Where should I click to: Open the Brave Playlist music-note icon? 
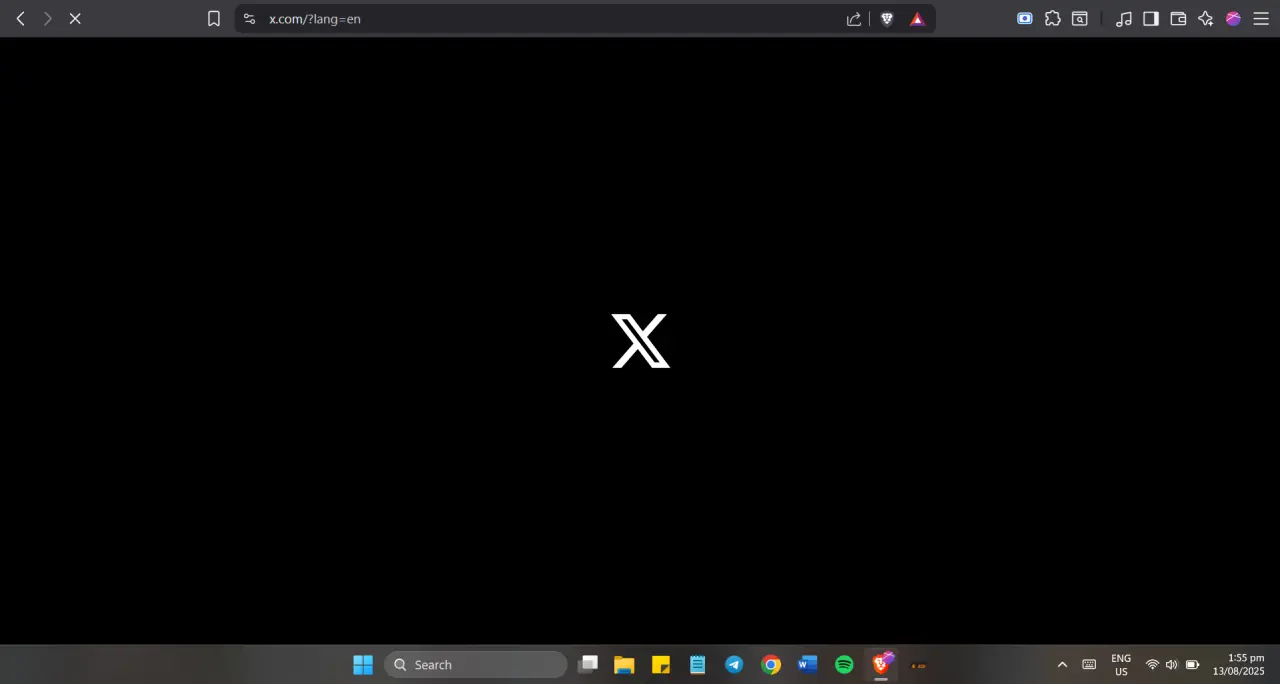point(1124,18)
